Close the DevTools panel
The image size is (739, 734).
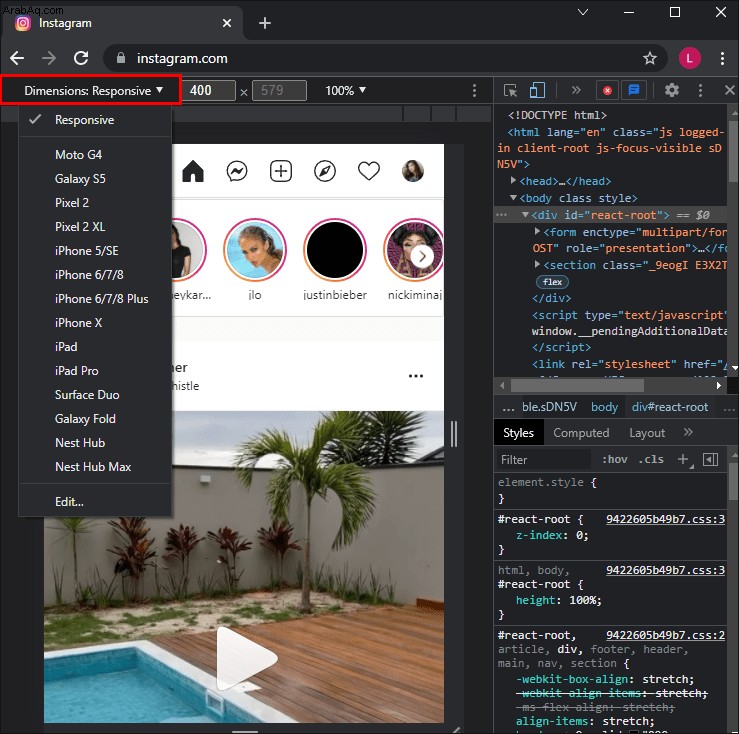[729, 90]
